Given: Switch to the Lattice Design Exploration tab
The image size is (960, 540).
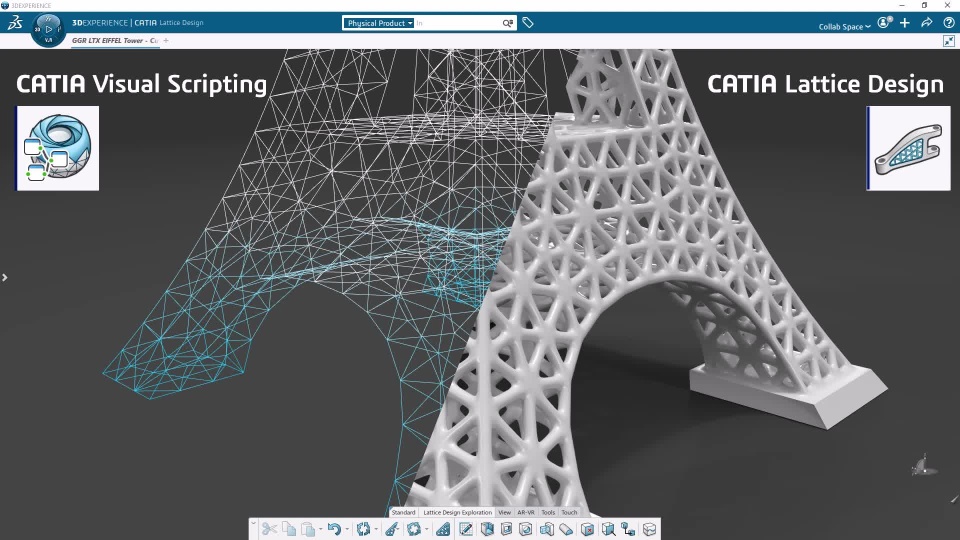Looking at the screenshot, I should tap(457, 512).
